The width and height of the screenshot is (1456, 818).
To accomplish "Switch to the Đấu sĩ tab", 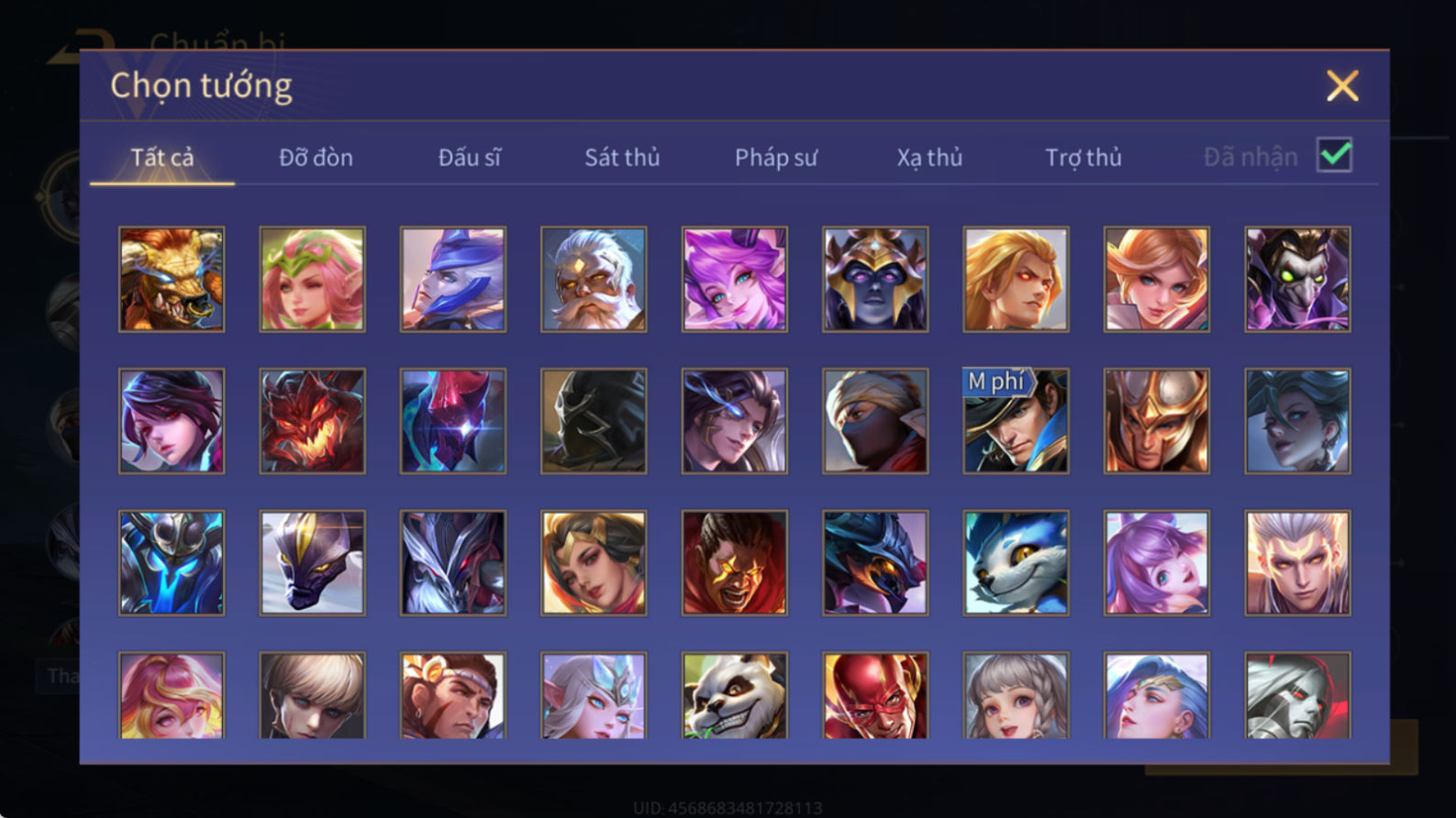I will point(469,158).
